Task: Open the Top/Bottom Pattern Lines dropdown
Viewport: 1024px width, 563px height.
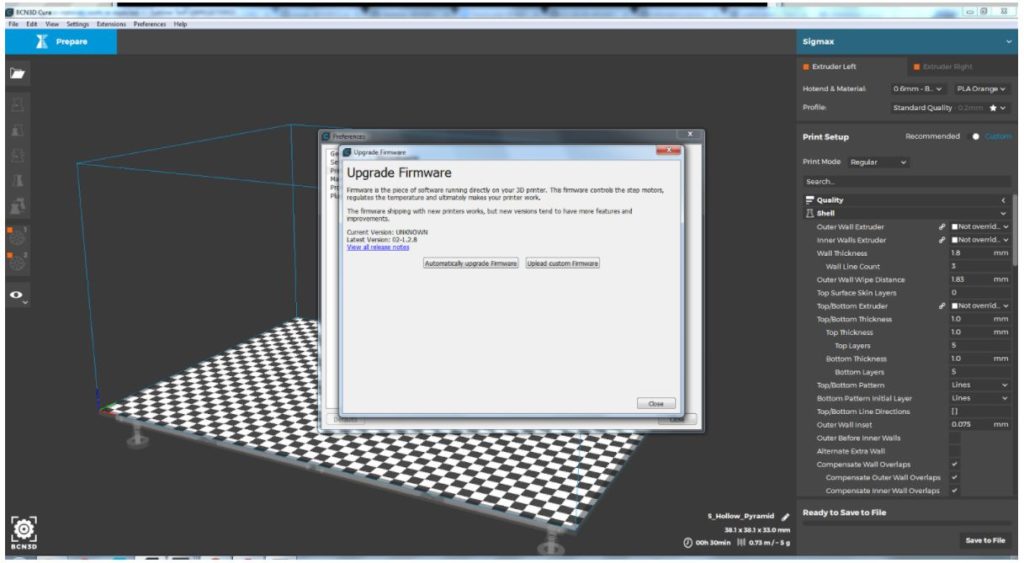Action: click(980, 385)
